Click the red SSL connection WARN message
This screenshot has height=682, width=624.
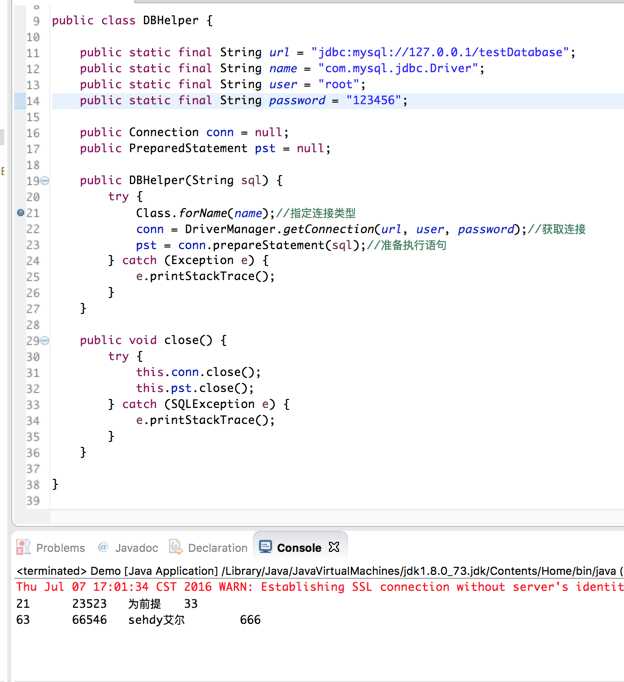pos(320,587)
